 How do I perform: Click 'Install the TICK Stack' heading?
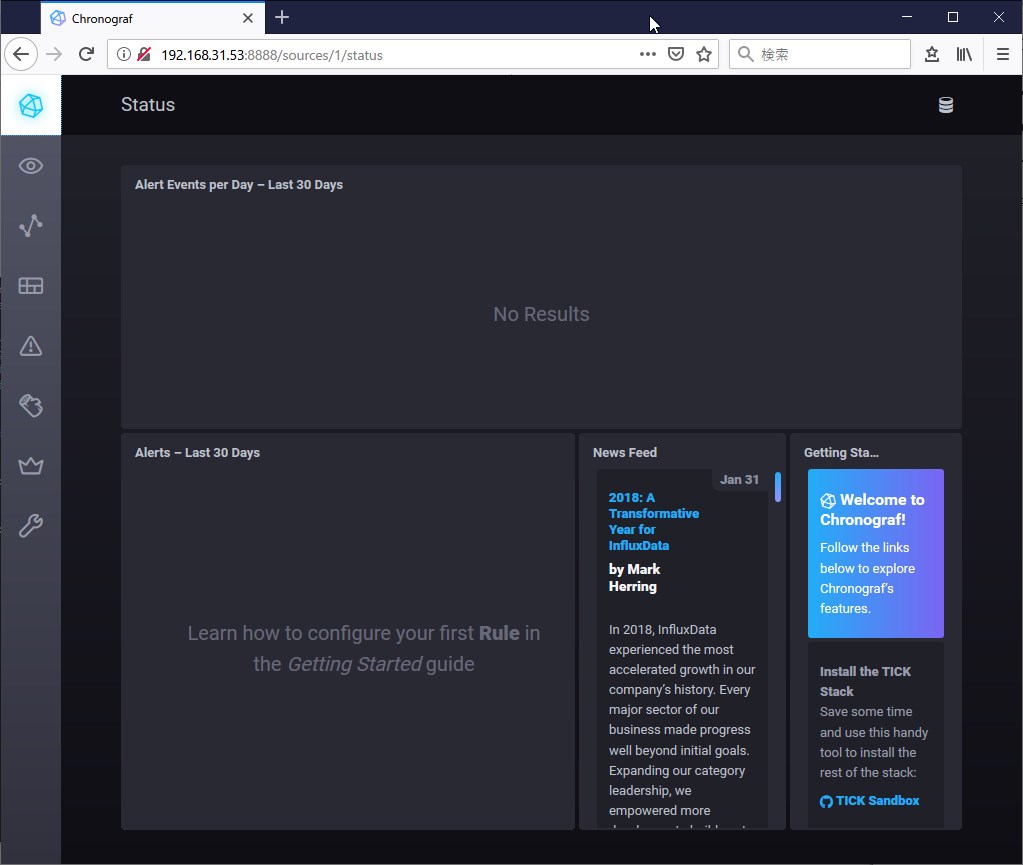point(865,681)
